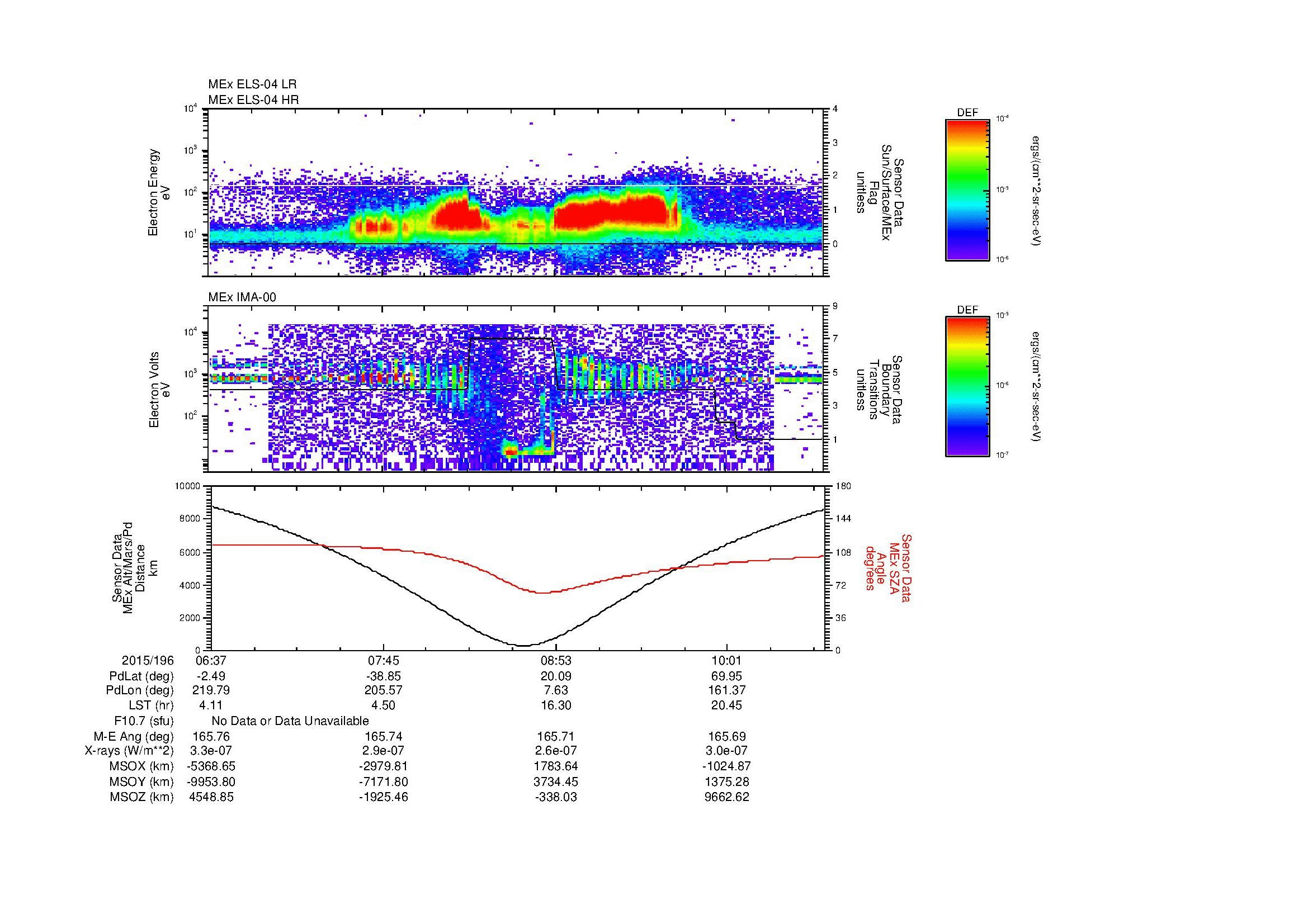Click the 'MEx ELS-04 HR' plot title
1308x924 pixels.
[x=253, y=99]
